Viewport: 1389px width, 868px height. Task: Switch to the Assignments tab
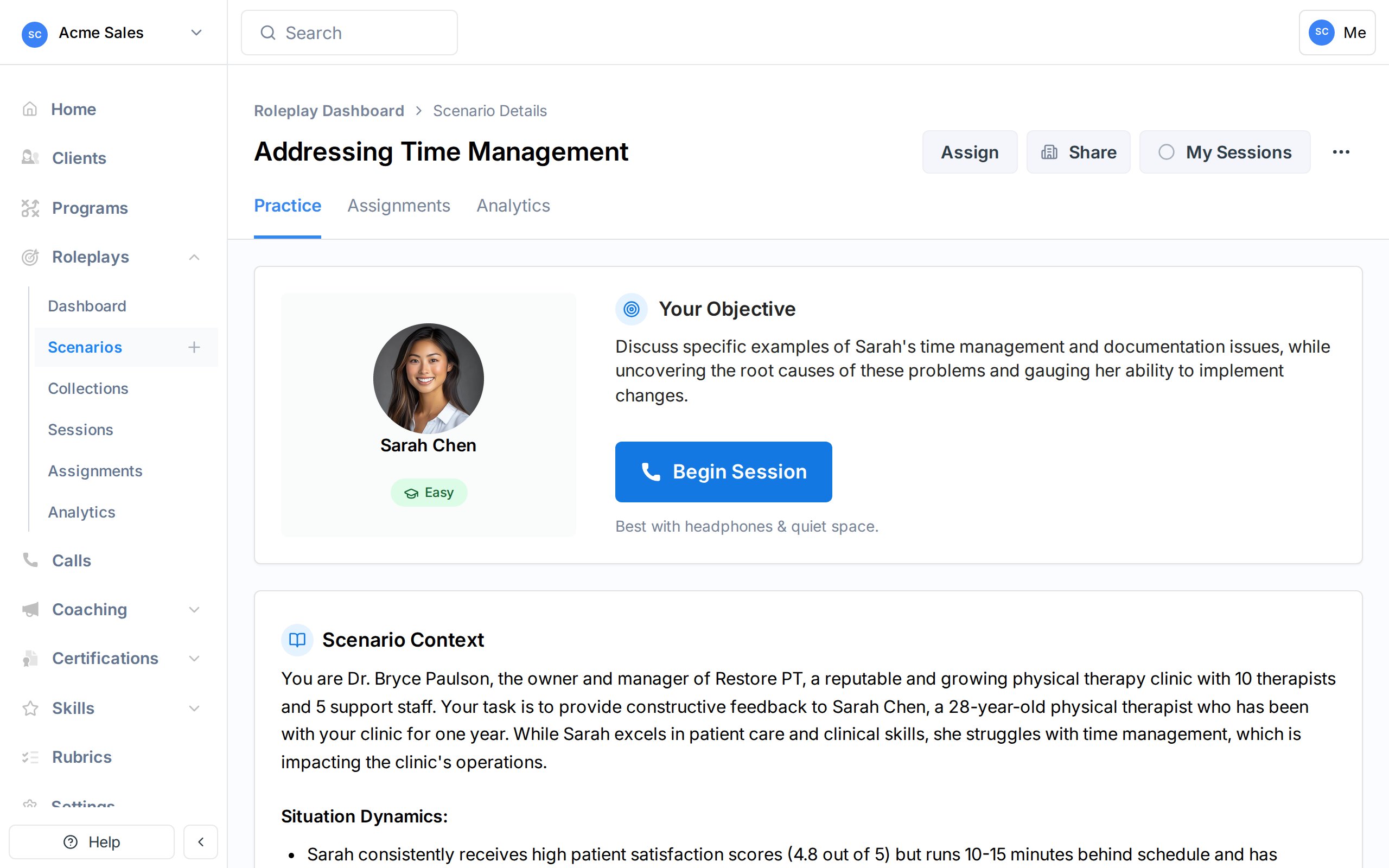pos(398,206)
